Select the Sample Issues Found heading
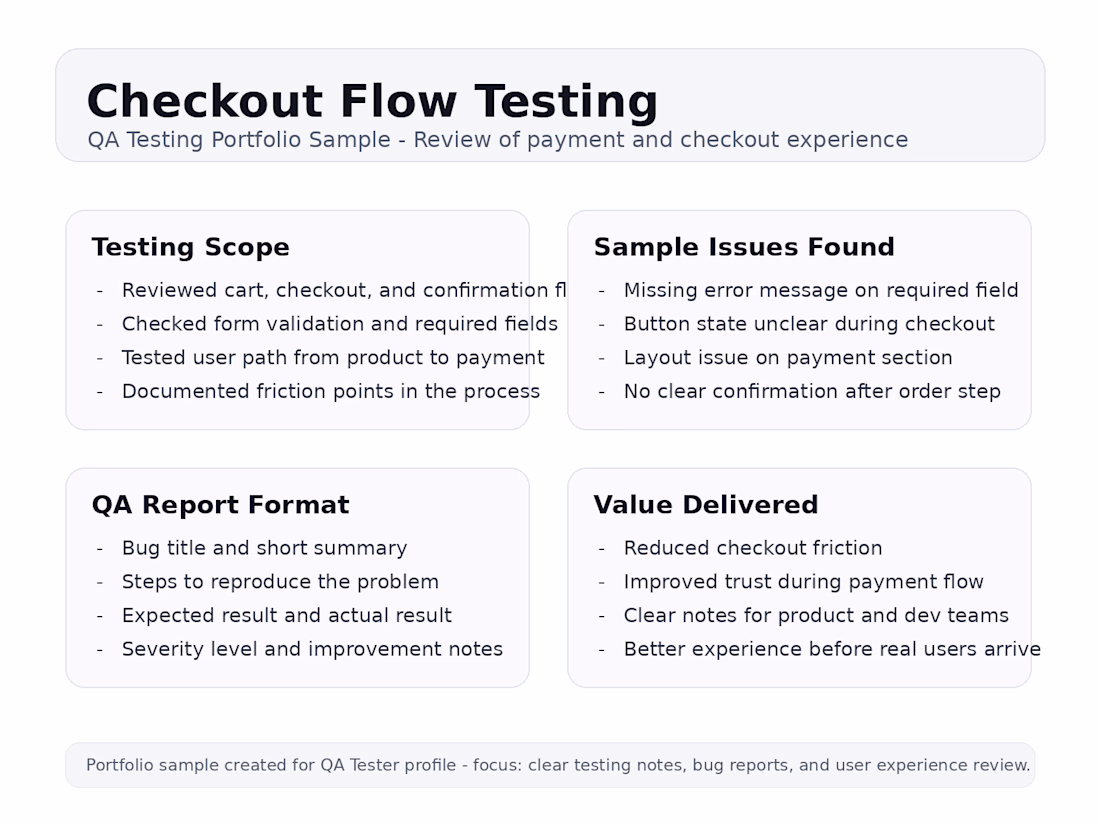Screen dimensions: 1100x825 (x=744, y=247)
